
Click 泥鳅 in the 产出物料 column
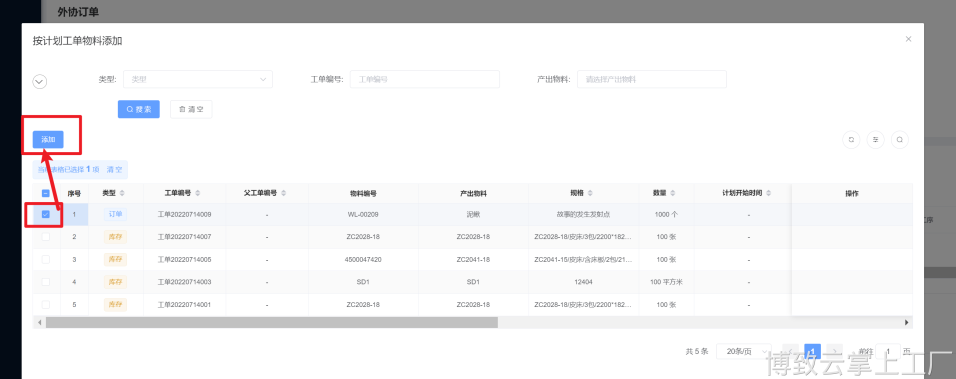coord(473,214)
